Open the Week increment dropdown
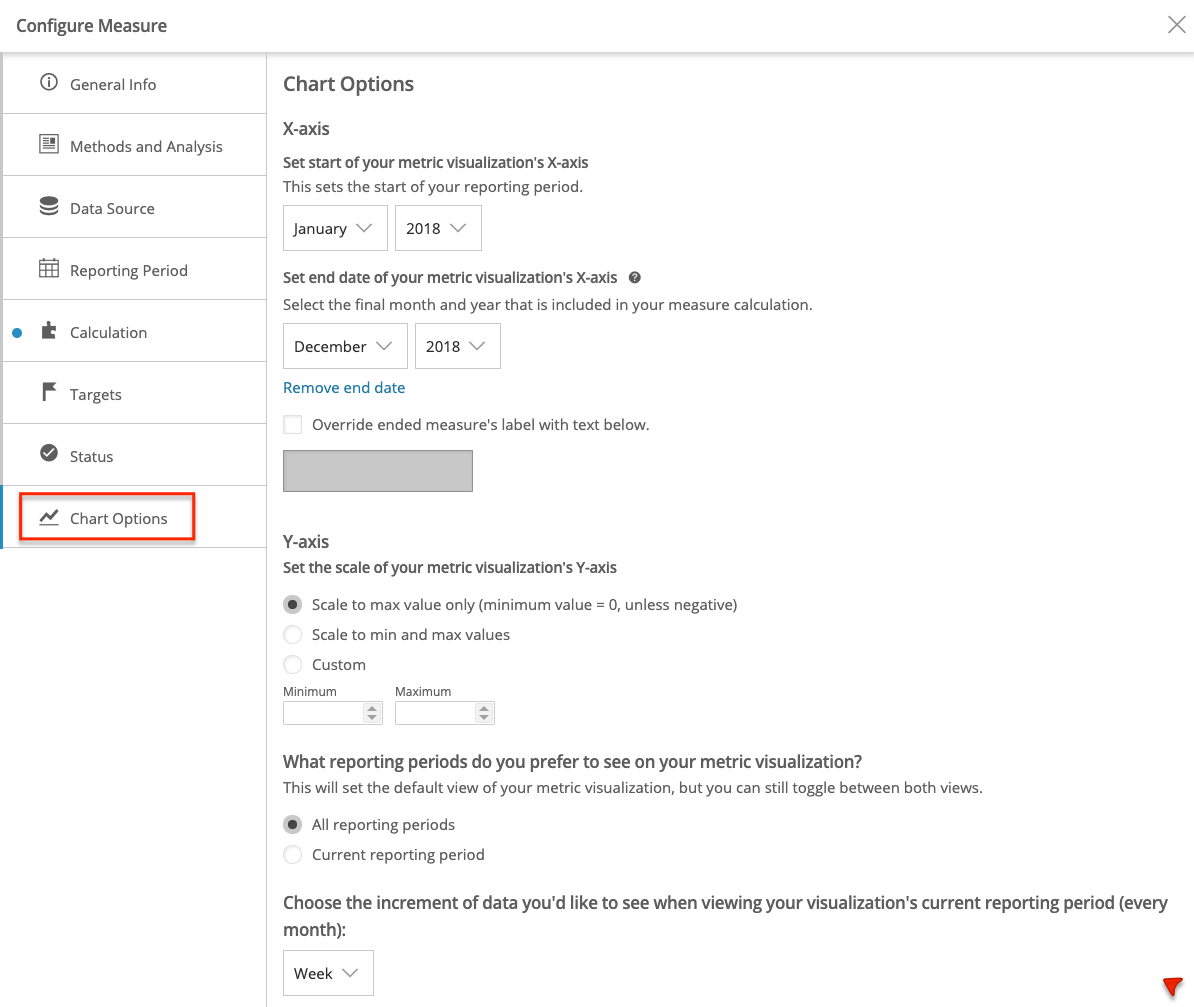 pyautogui.click(x=327, y=972)
